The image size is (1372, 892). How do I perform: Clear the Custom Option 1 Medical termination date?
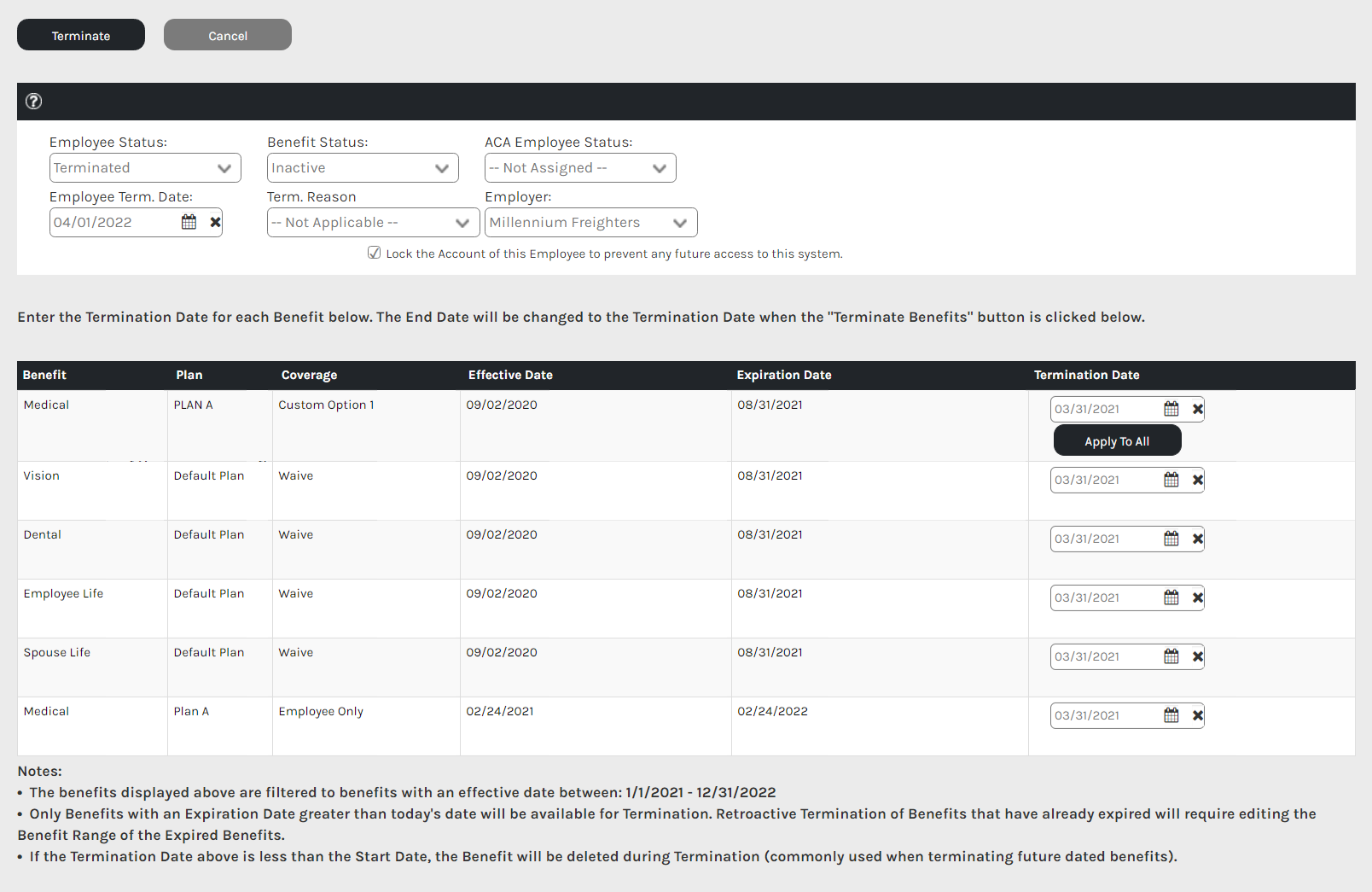1197,409
